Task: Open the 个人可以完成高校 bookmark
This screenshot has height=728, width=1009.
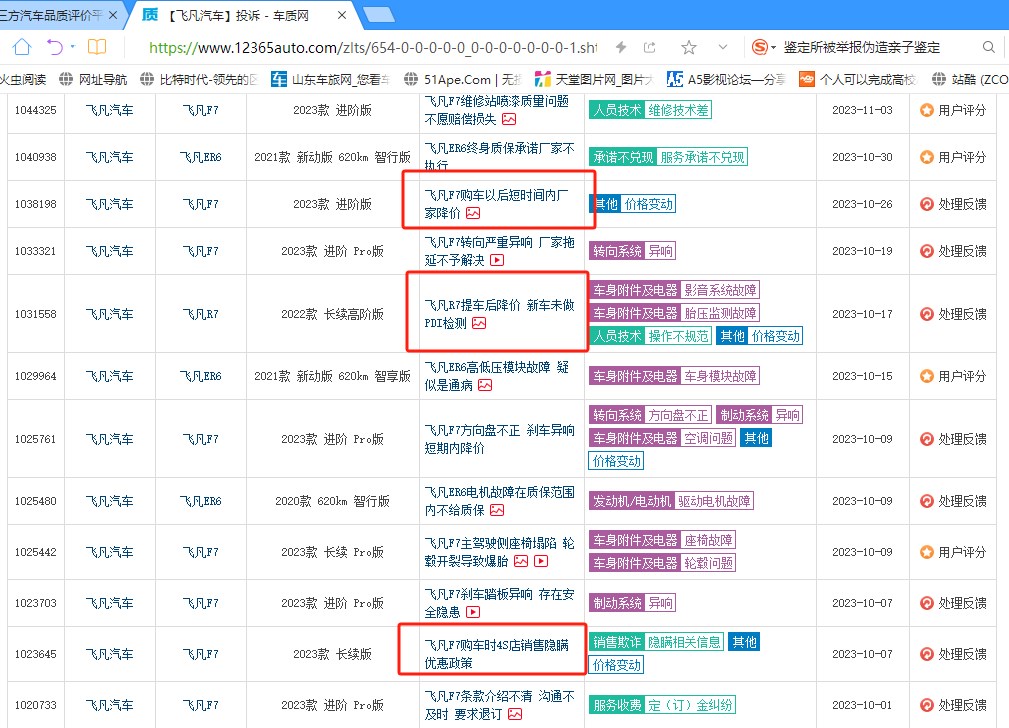Action: (858, 79)
